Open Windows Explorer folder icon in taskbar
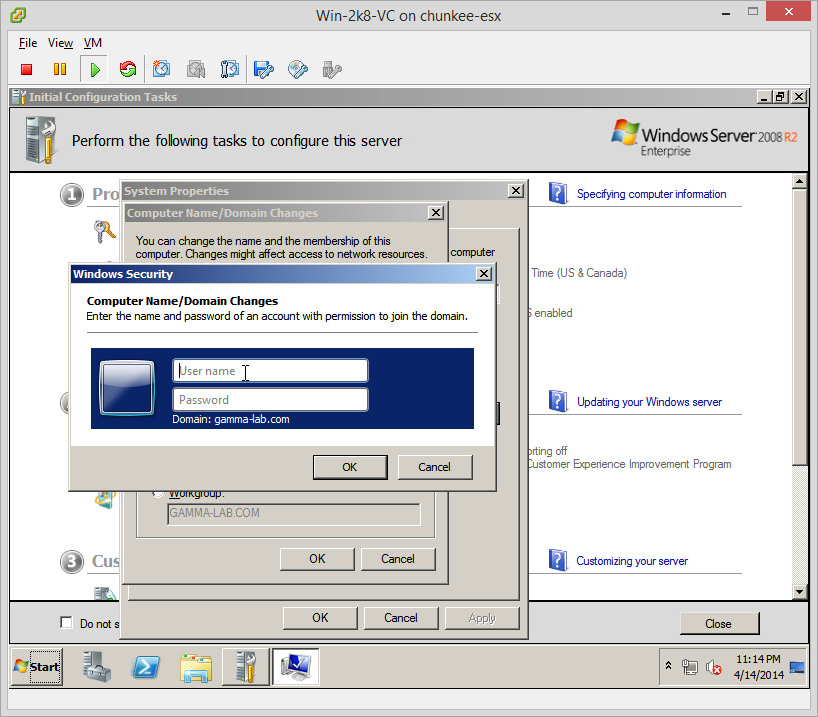The width and height of the screenshot is (818, 717). coord(197,667)
